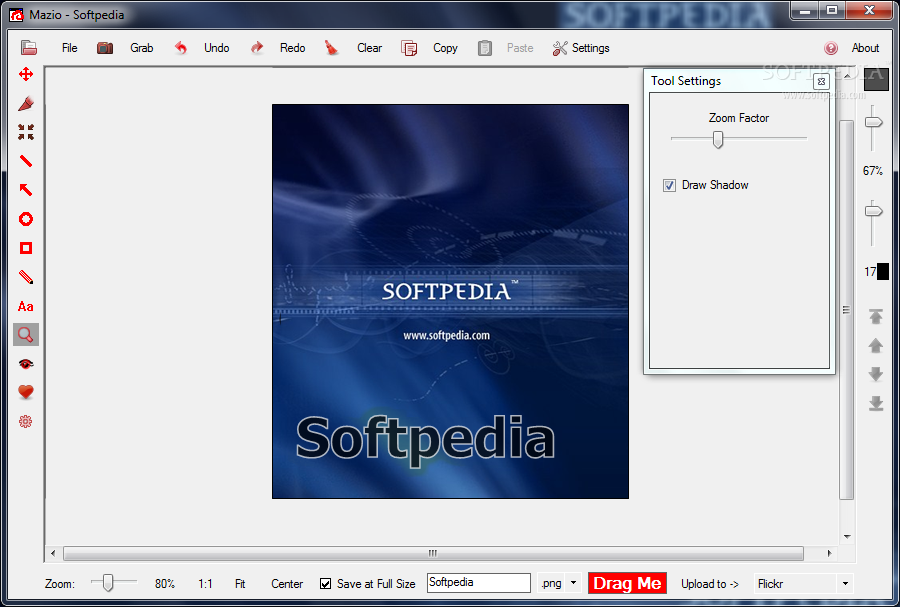Click the Center button
The image size is (900, 607).
coord(287,584)
